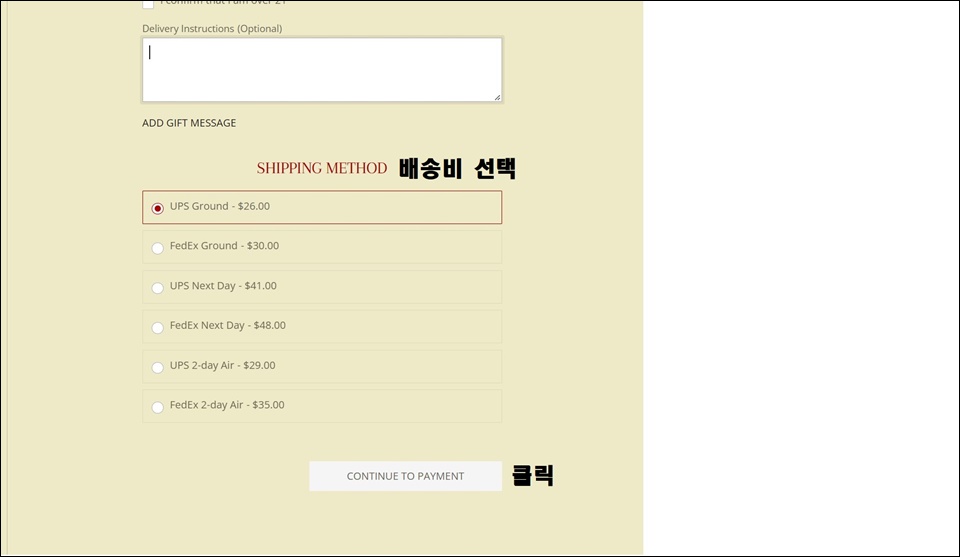The image size is (960, 557).
Task: Grab the Delivery Instructions textarea resize handle
Action: tap(497, 97)
